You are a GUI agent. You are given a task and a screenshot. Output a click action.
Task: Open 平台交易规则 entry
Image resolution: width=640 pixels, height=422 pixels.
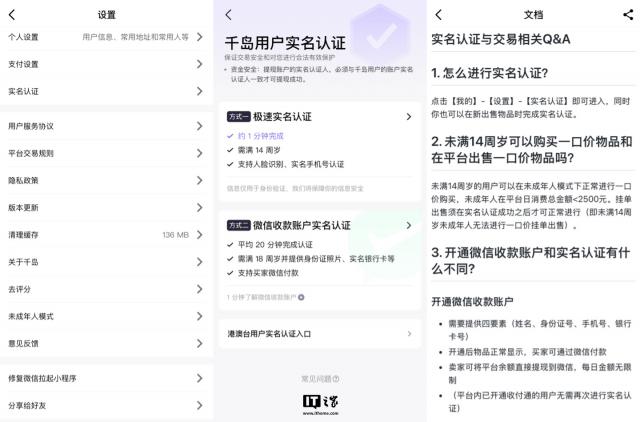pos(106,153)
